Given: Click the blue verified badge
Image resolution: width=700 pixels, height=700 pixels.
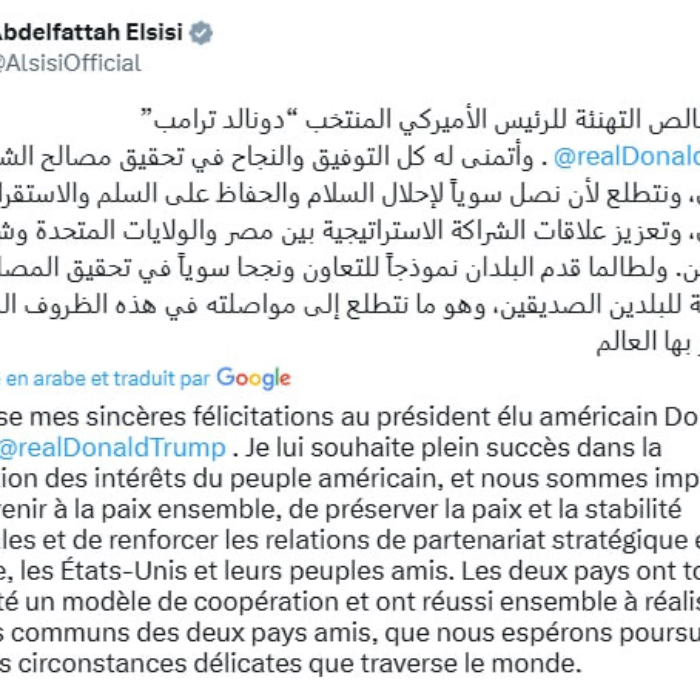Looking at the screenshot, I should [201, 33].
